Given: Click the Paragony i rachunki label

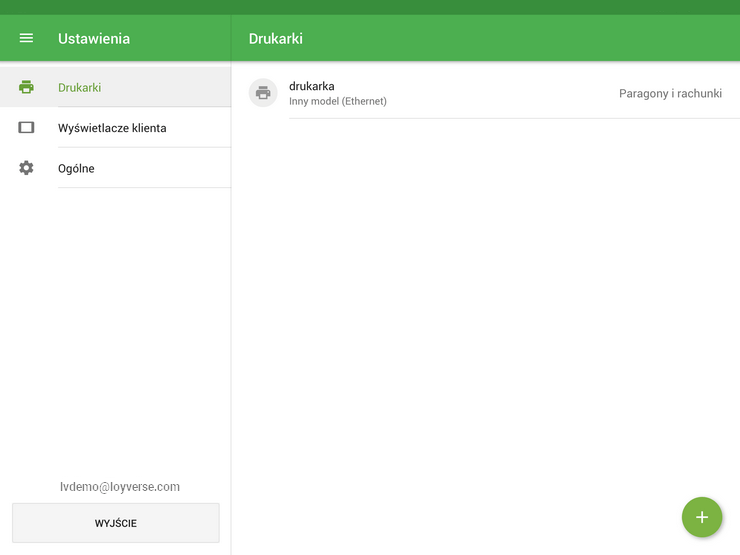Looking at the screenshot, I should tap(670, 93).
